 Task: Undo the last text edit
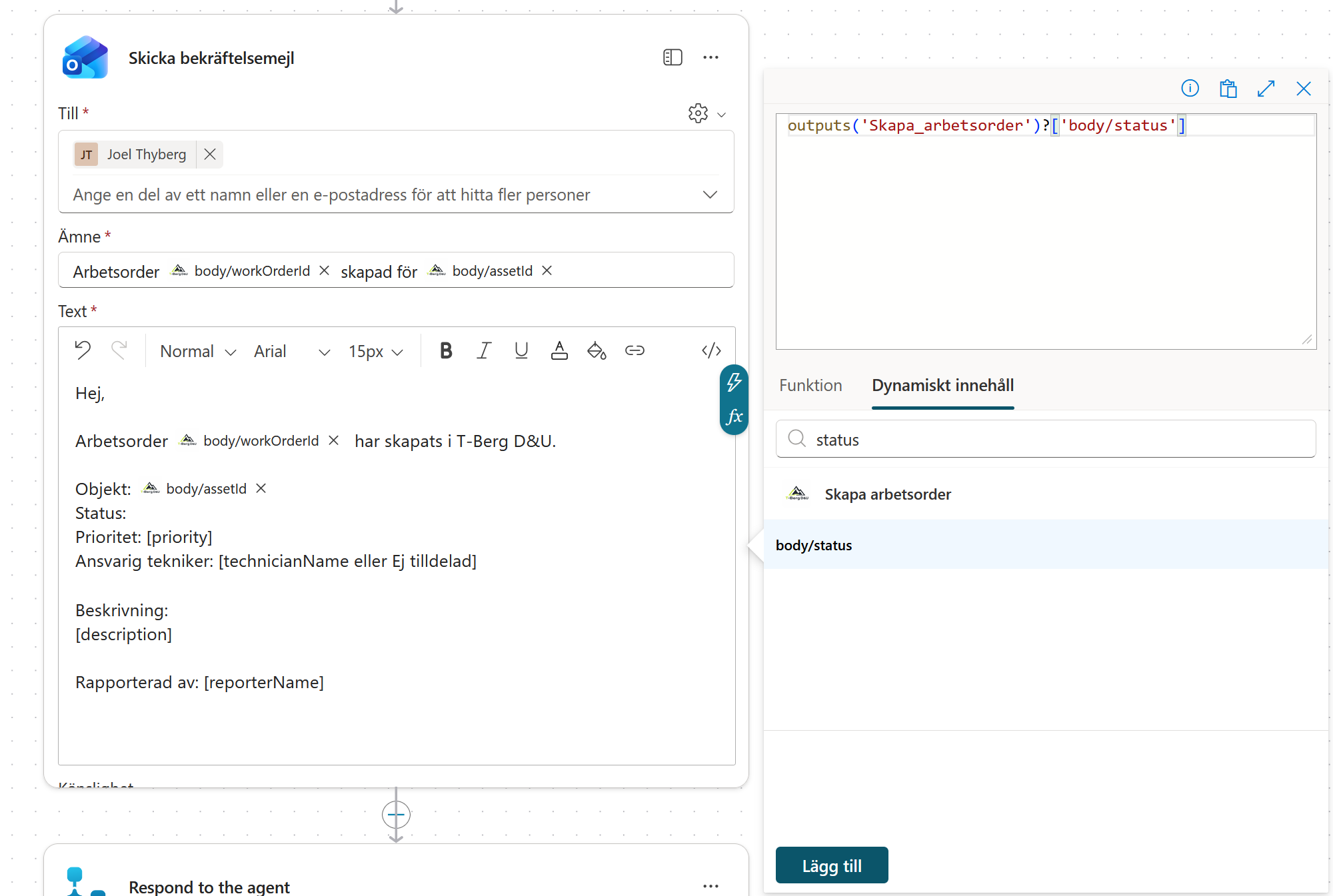coord(83,350)
